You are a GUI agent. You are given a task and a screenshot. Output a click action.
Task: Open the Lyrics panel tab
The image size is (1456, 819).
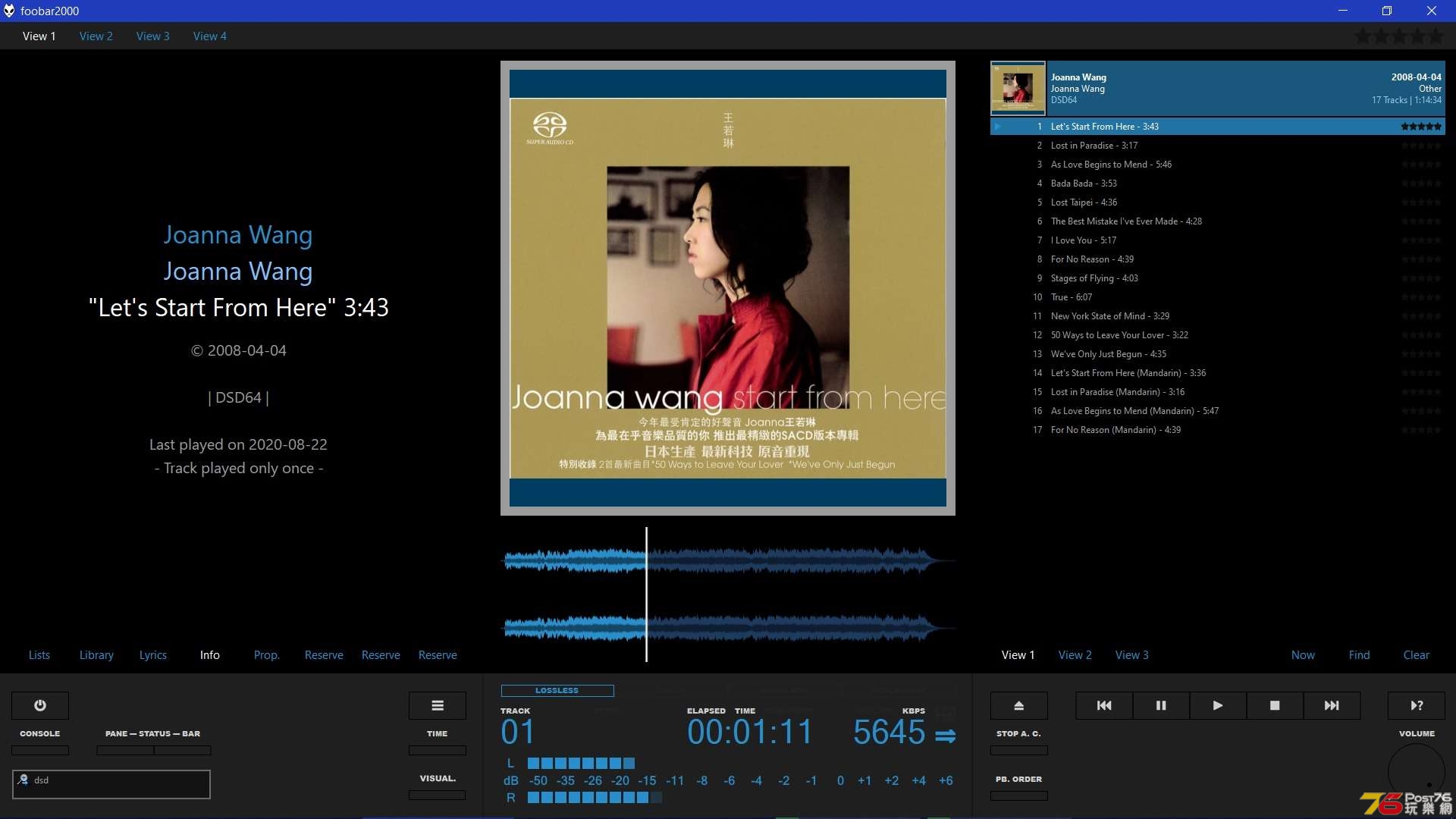point(153,654)
